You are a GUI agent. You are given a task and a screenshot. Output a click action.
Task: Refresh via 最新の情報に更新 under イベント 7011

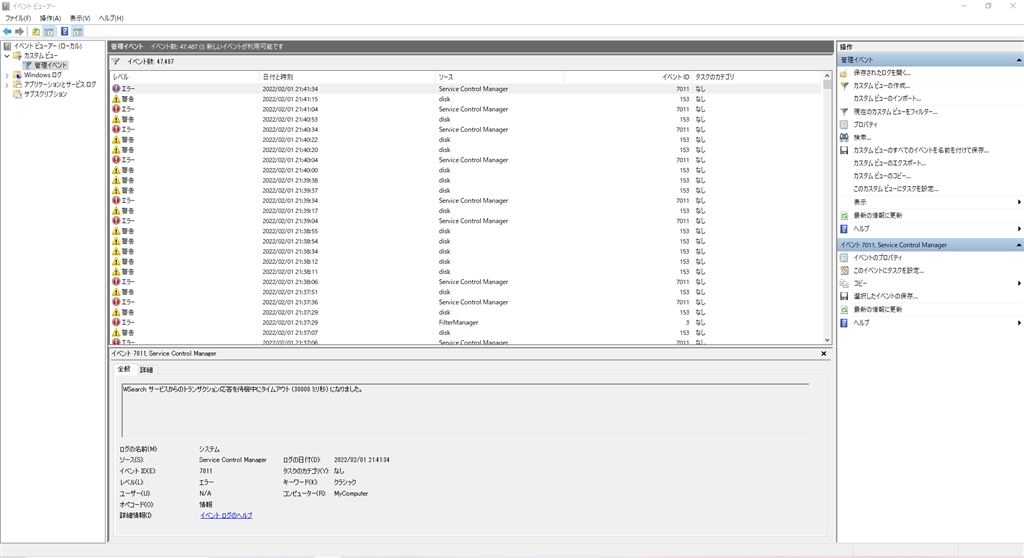coord(878,309)
